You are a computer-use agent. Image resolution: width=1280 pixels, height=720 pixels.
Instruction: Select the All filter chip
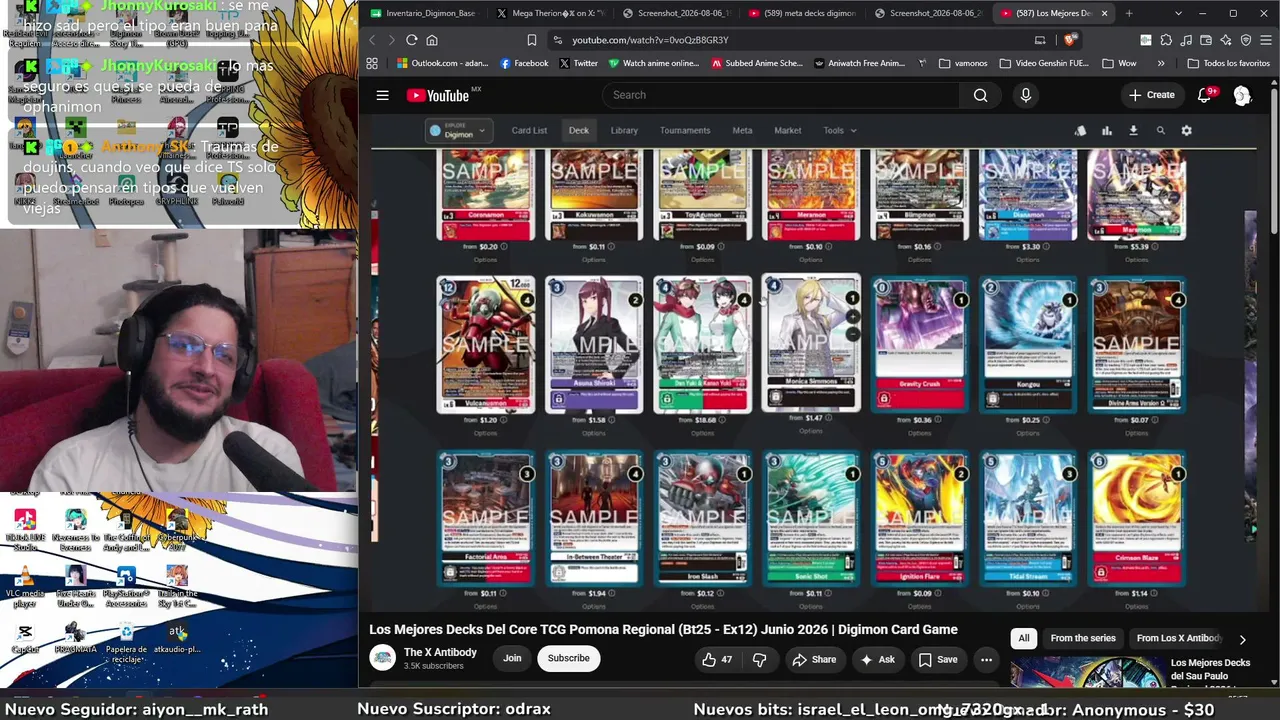tap(1024, 639)
